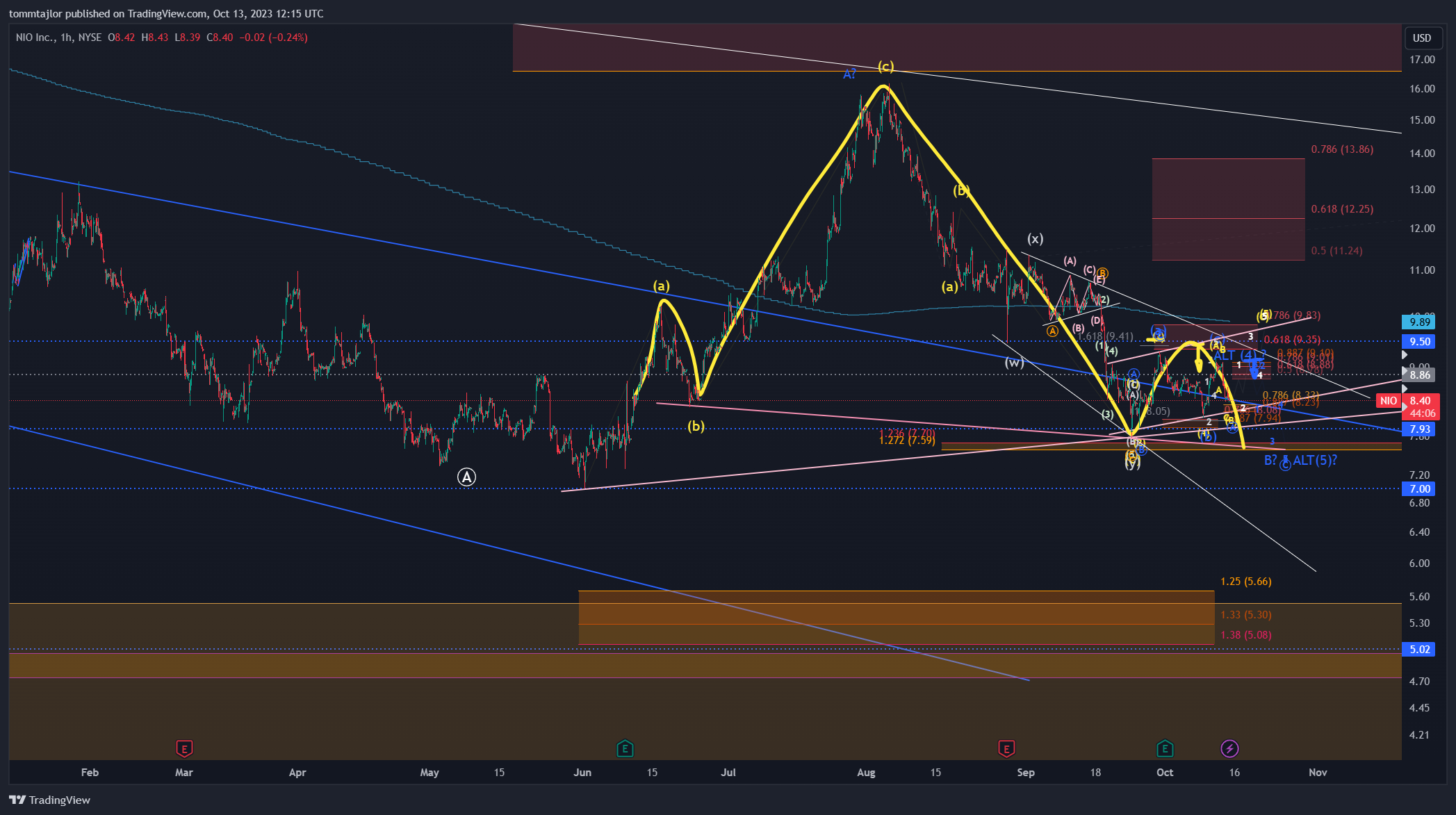The height and width of the screenshot is (815, 1456).
Task: Click the Apr date on the time axis
Action: coord(297,773)
